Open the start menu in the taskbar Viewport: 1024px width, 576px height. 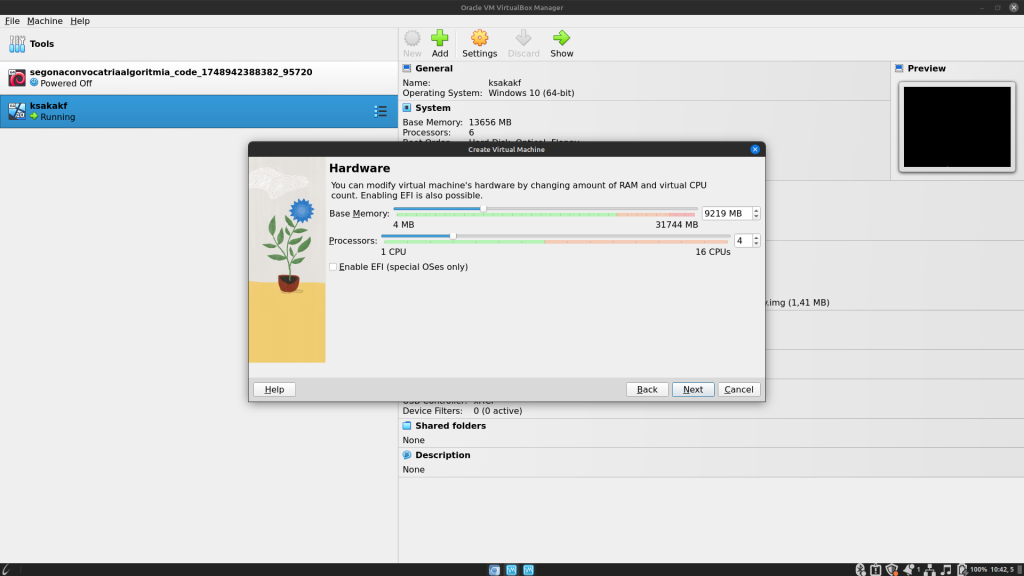[x=7, y=570]
